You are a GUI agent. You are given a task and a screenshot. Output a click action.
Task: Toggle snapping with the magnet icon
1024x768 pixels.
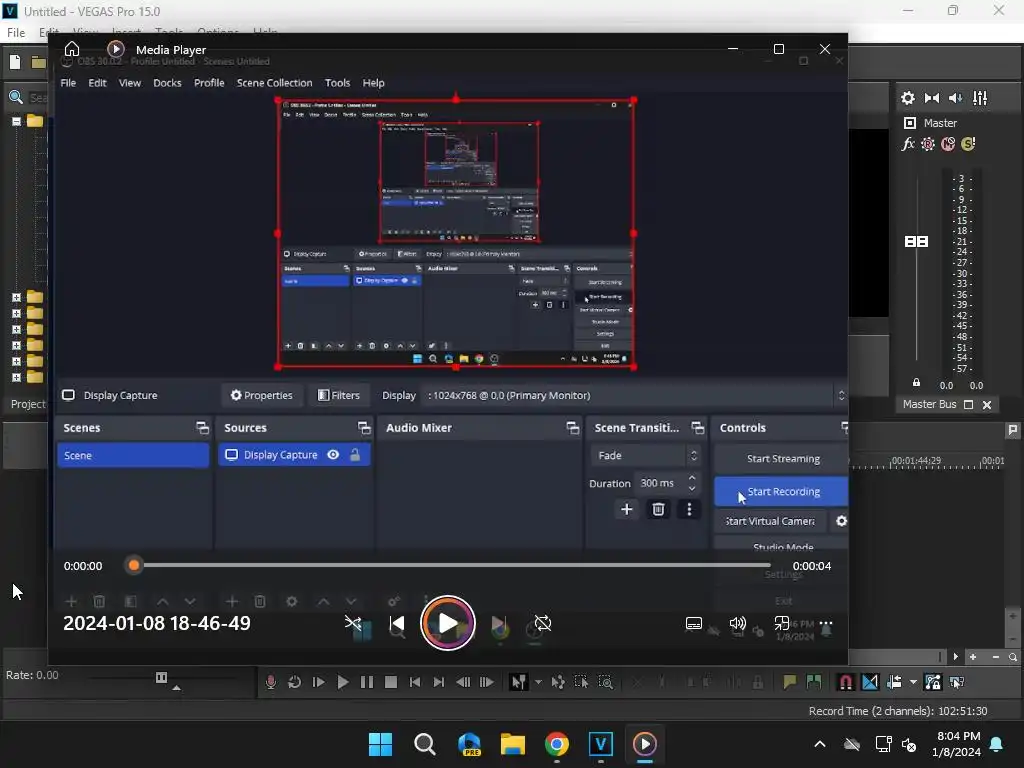[846, 682]
